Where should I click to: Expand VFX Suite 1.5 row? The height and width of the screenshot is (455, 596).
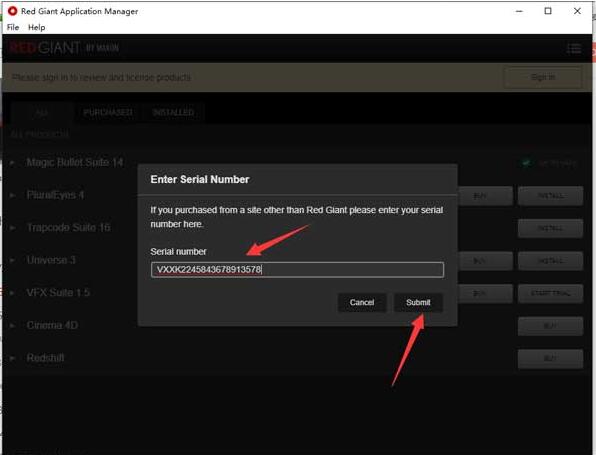pyautogui.click(x=12, y=293)
